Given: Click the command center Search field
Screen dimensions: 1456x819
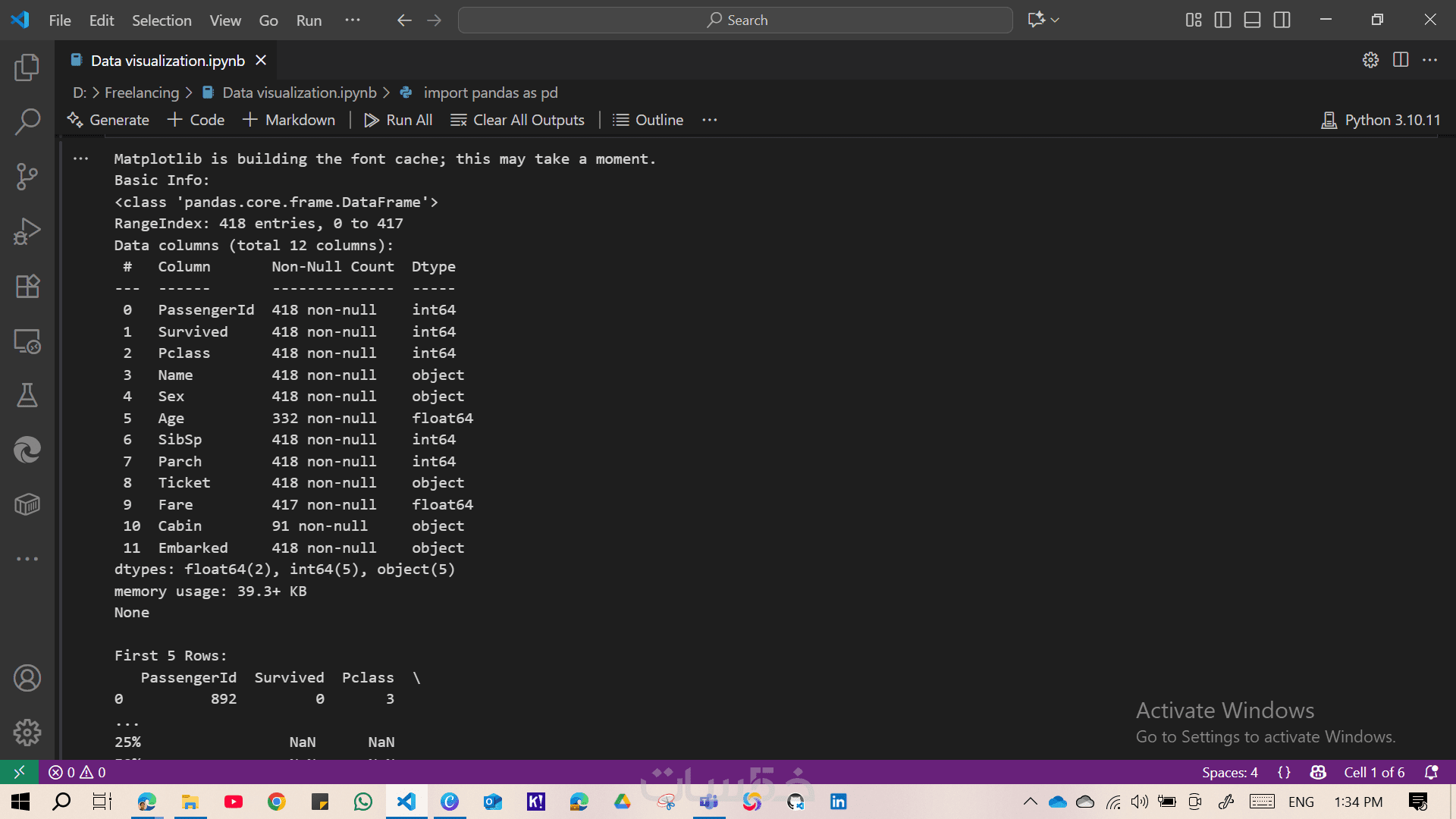Looking at the screenshot, I should click(735, 20).
